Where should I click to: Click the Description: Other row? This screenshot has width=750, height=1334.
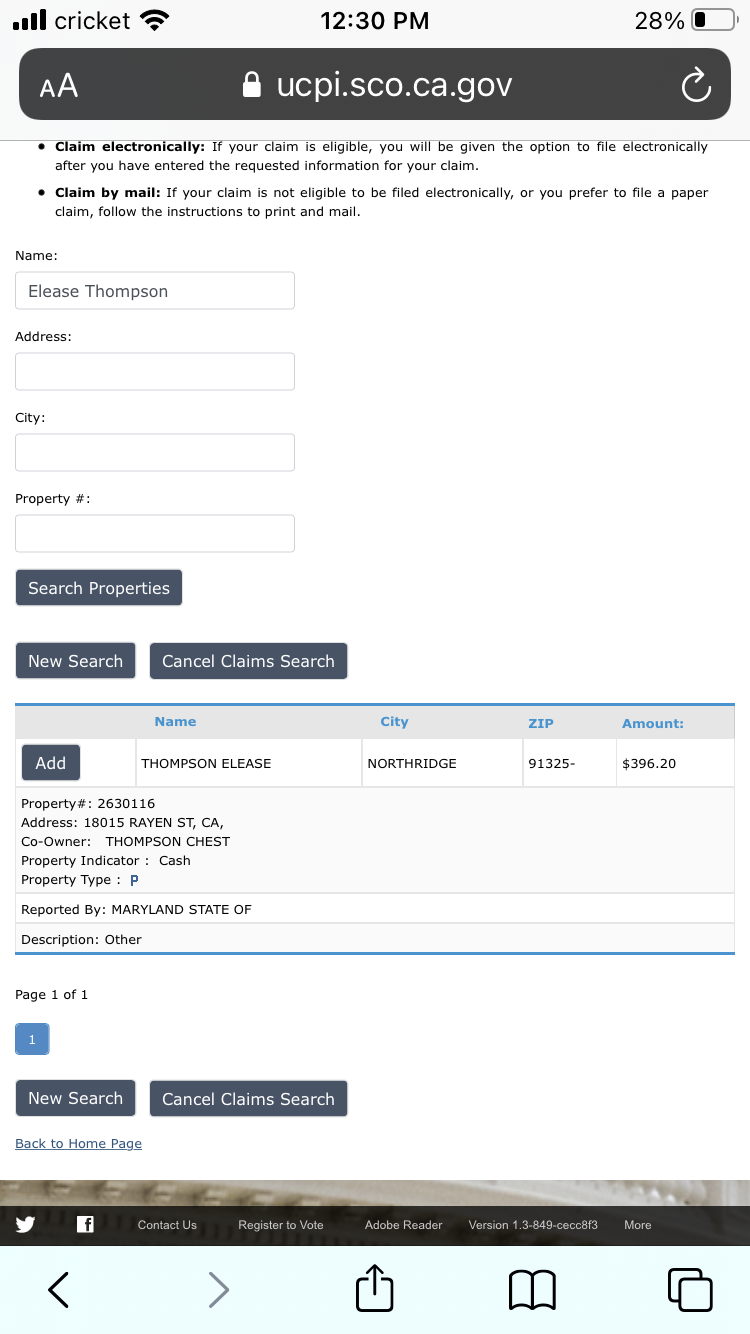click(375, 939)
